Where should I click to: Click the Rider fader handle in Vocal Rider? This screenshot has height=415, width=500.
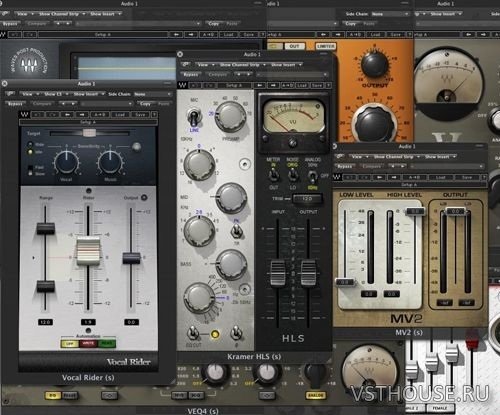(88, 251)
